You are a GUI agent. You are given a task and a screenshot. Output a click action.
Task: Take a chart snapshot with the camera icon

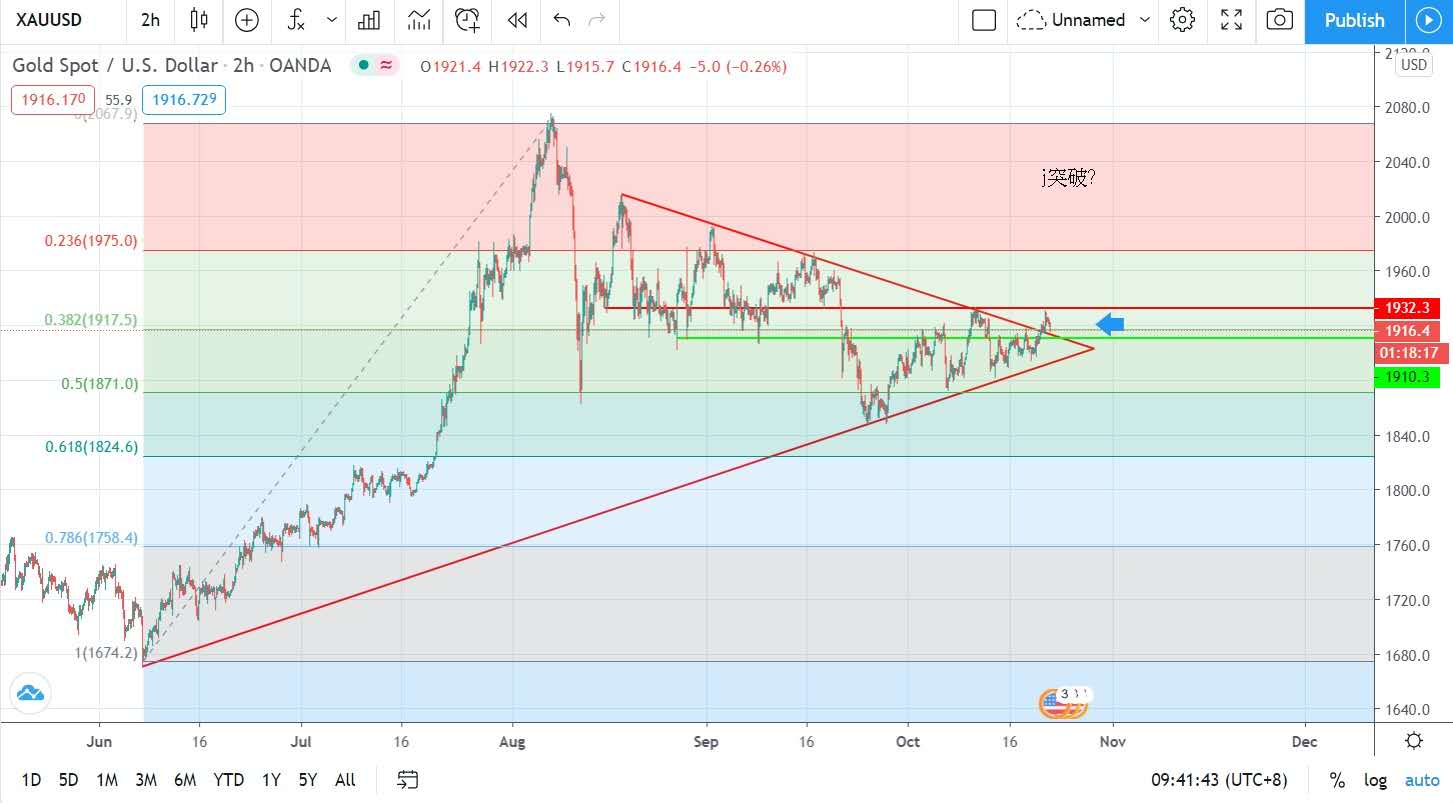1278,20
